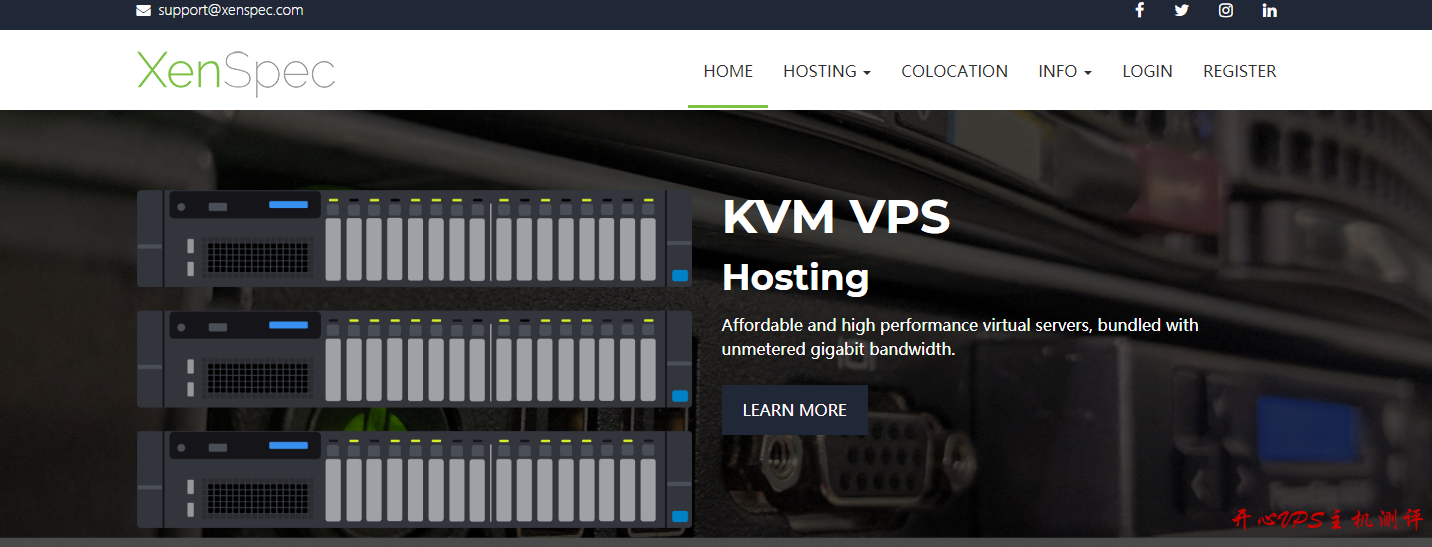
Task: Open the Facebook social icon
Action: point(1139,11)
